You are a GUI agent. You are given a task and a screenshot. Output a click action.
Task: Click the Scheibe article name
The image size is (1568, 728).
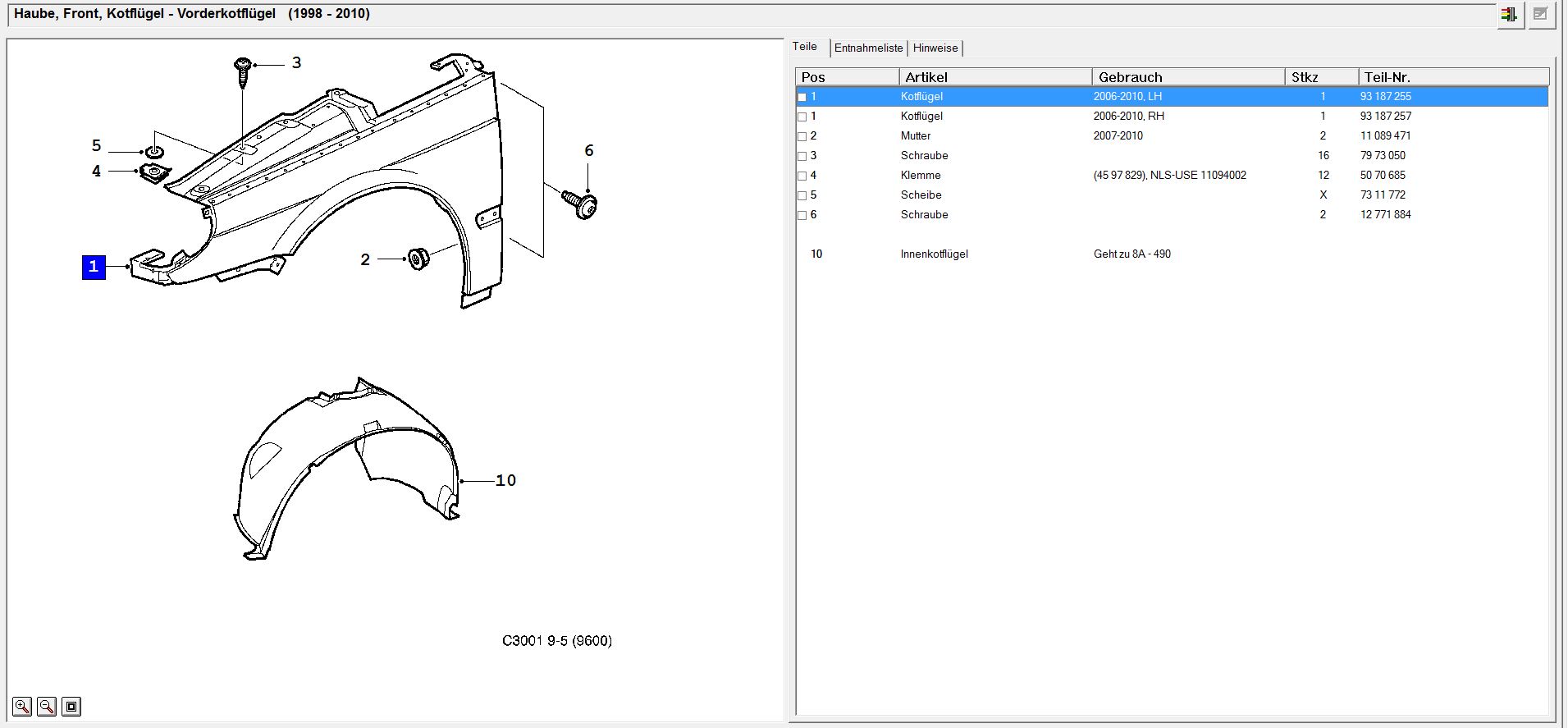pyautogui.click(x=921, y=195)
